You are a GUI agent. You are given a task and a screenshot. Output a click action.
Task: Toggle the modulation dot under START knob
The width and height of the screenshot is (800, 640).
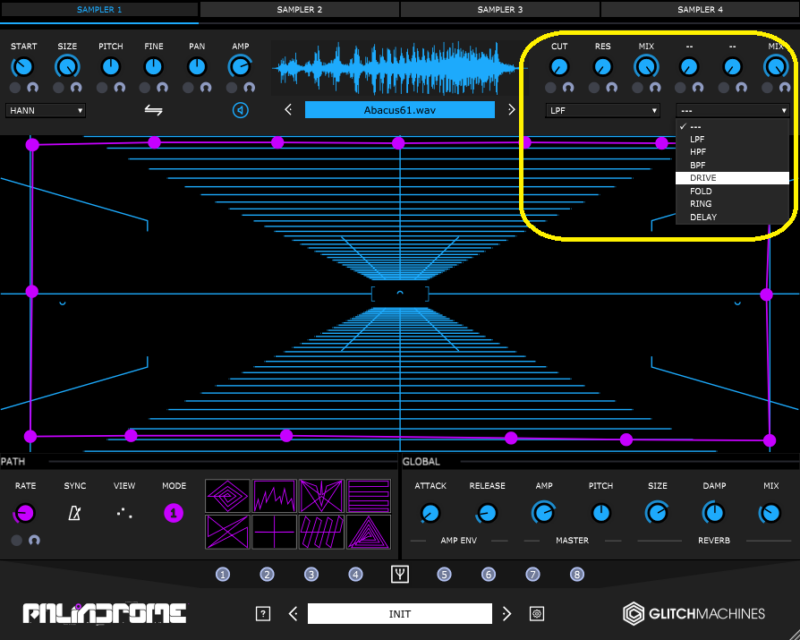(x=15, y=88)
